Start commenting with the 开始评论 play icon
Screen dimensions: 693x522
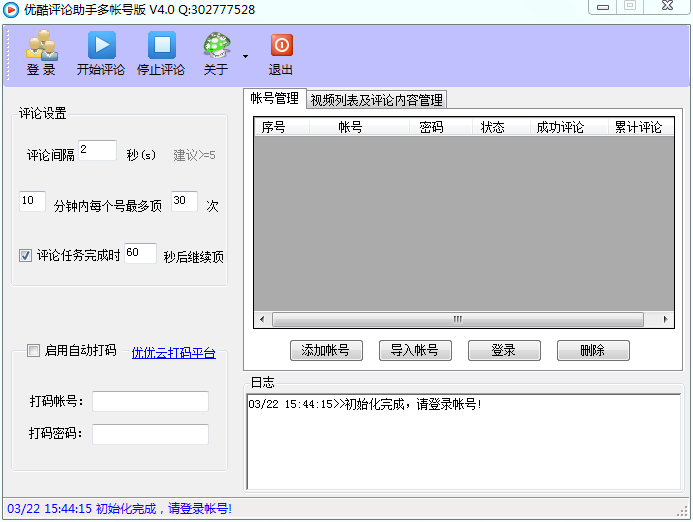102,45
